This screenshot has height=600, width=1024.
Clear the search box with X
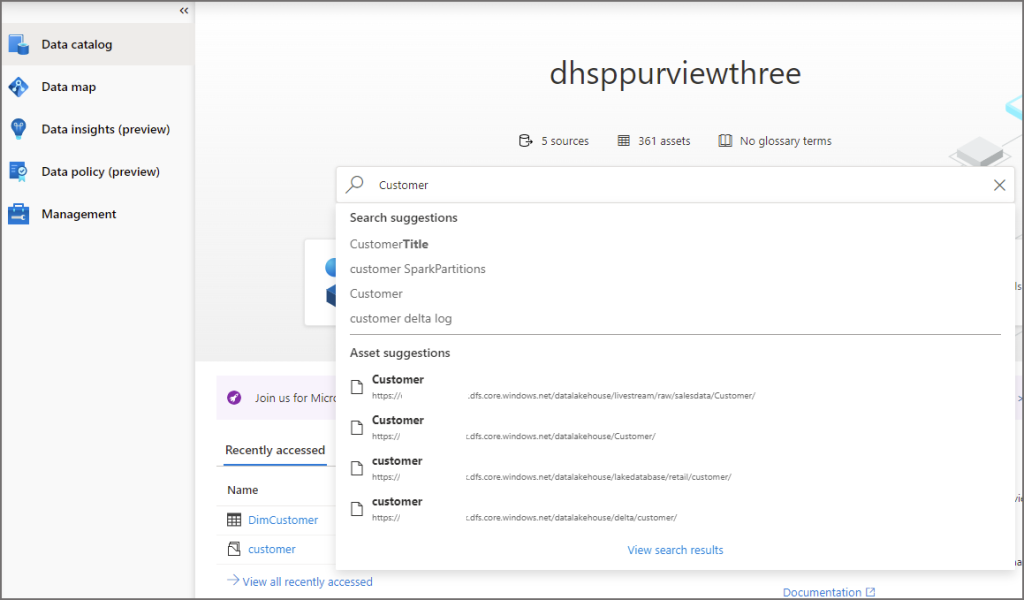pyautogui.click(x=999, y=185)
